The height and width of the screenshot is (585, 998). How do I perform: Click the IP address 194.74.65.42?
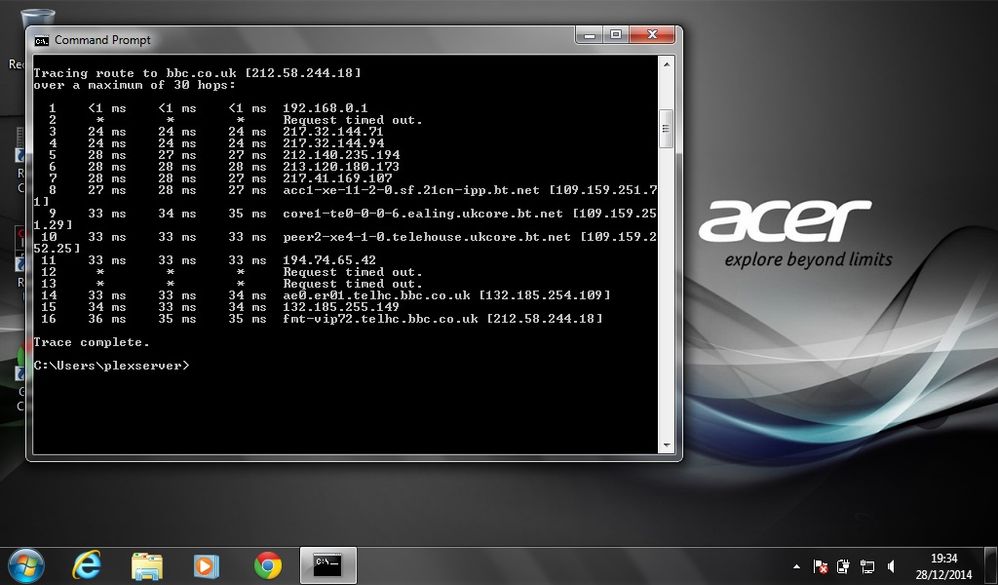[330, 260]
